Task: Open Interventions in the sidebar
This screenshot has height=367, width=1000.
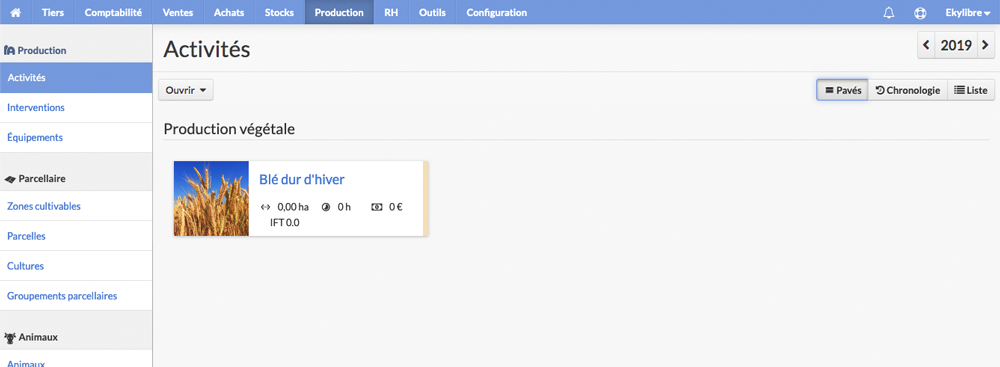Action: point(76,108)
